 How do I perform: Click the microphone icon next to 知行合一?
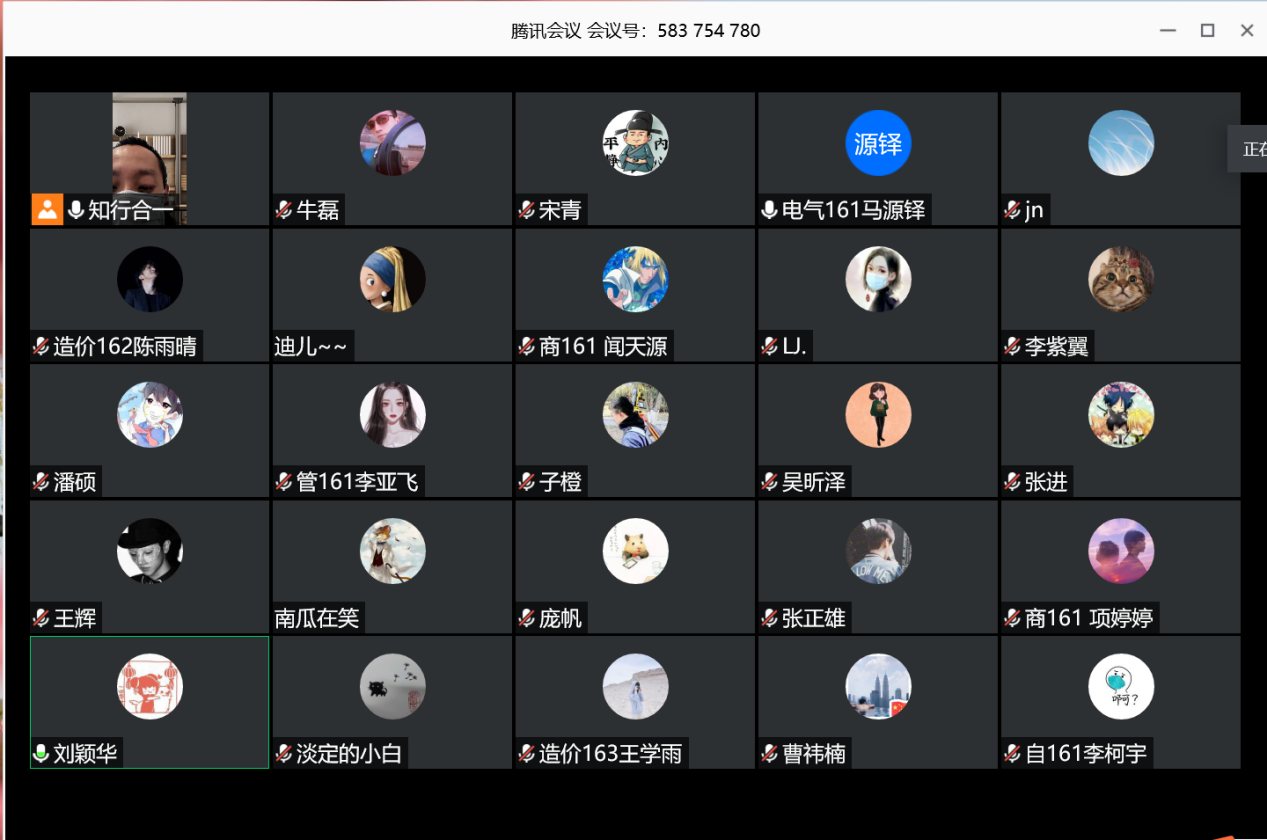tap(75, 210)
